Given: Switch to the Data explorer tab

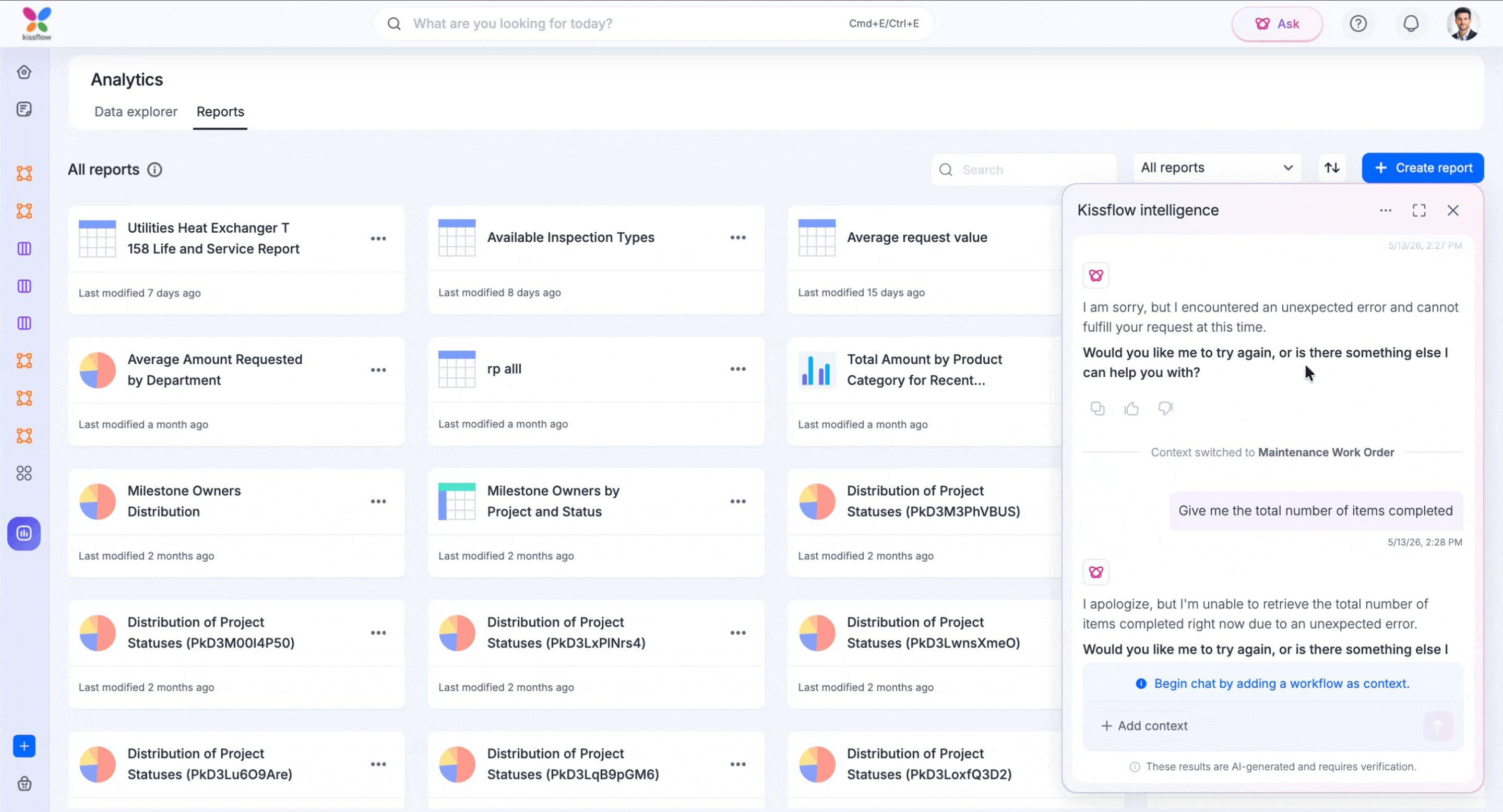Looking at the screenshot, I should coord(136,112).
